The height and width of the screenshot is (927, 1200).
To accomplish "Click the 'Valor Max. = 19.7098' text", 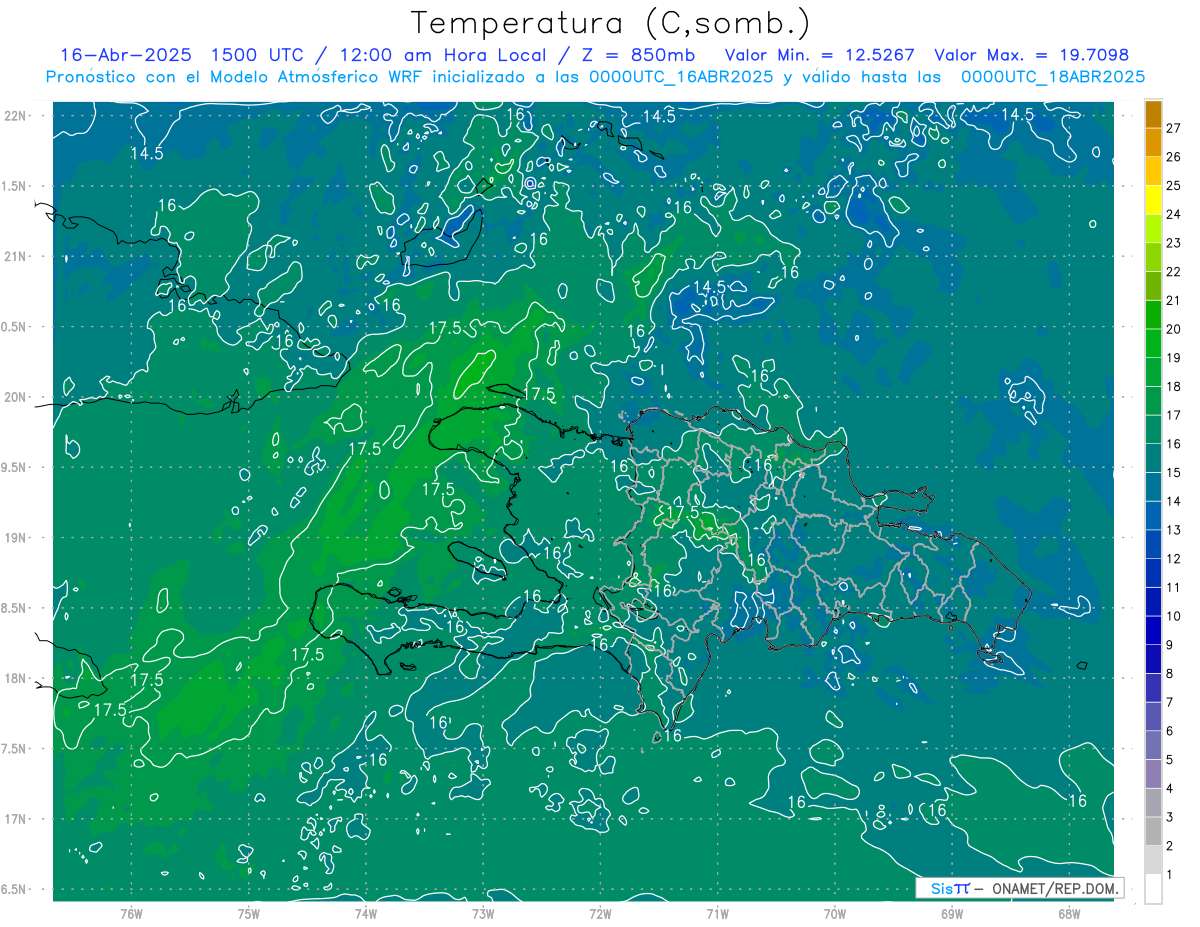I will [x=1032, y=55].
